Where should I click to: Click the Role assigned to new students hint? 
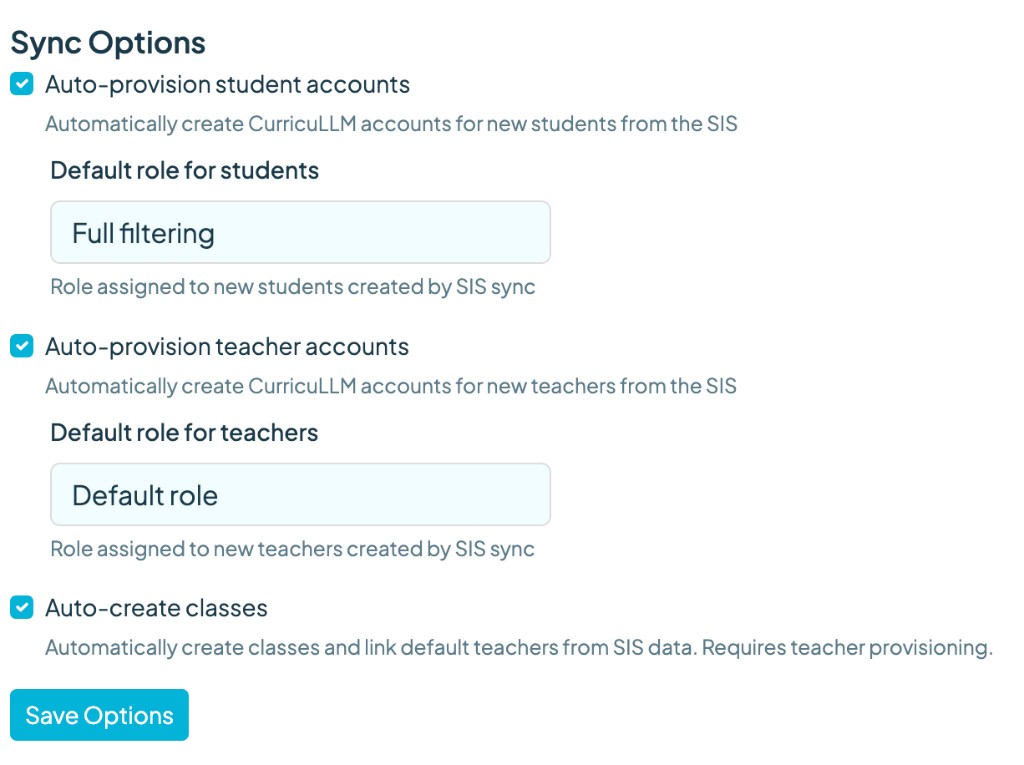point(292,287)
